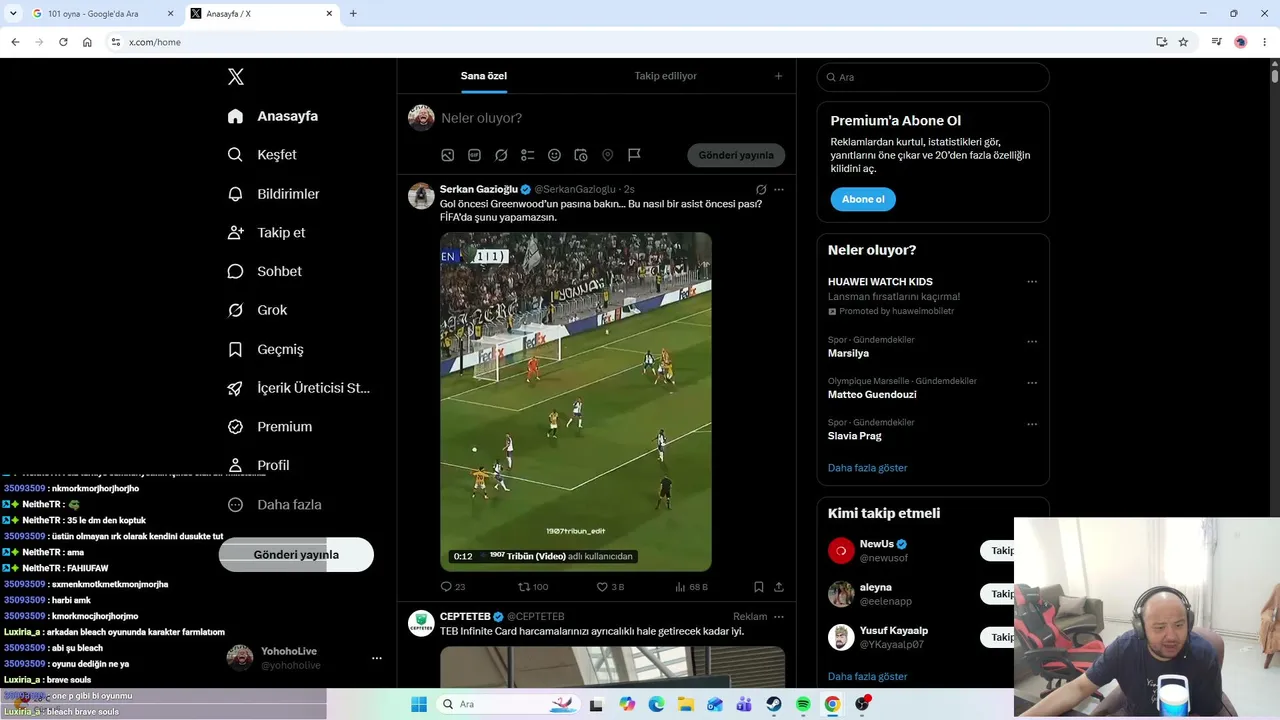
Task: Open Spotify from the taskbar
Action: (x=803, y=704)
